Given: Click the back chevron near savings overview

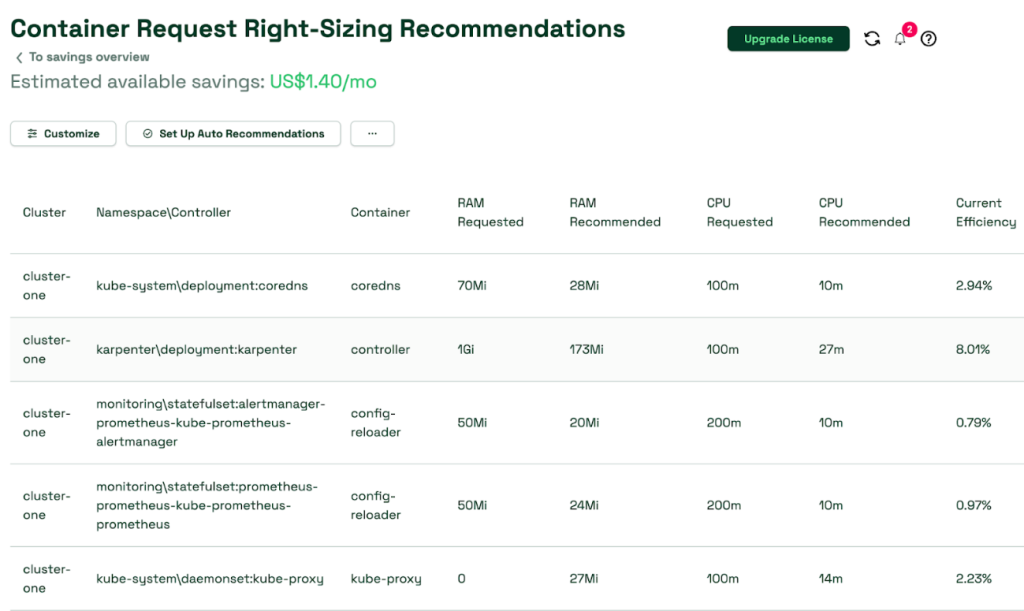Looking at the screenshot, I should pos(19,58).
